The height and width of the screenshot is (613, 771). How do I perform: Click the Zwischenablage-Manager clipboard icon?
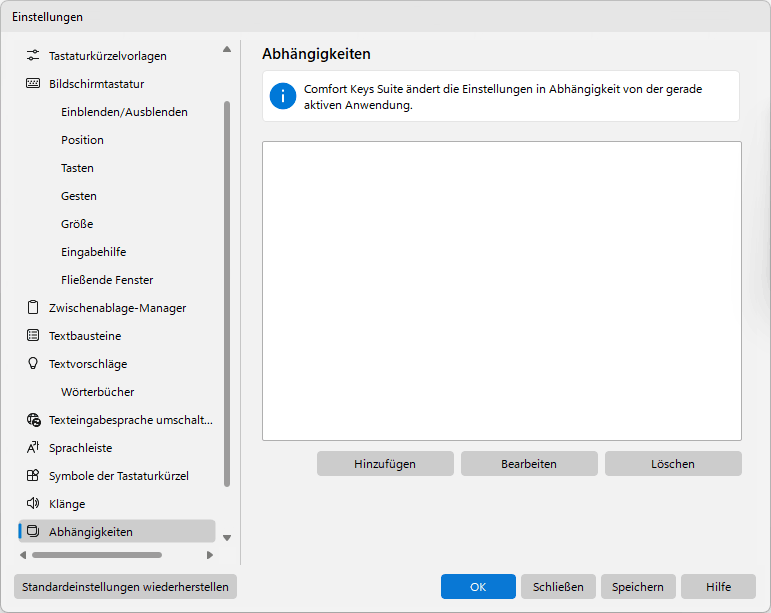(x=33, y=308)
